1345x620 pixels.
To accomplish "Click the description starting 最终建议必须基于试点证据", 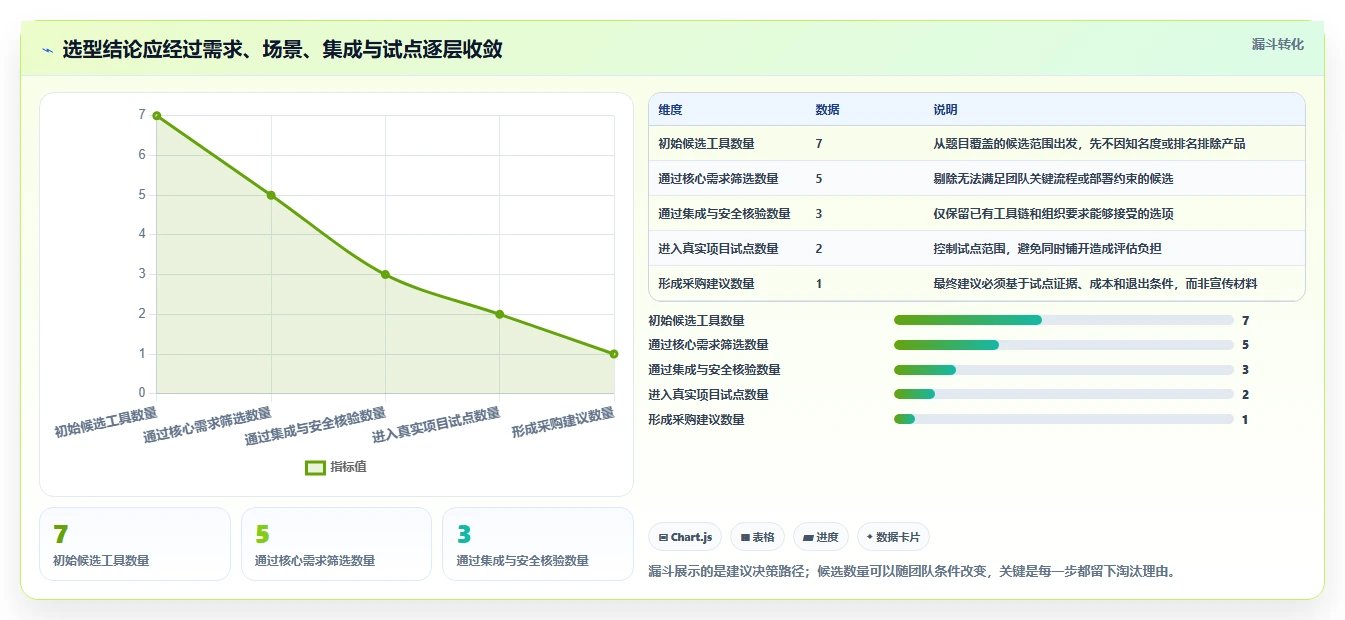I will [1095, 283].
